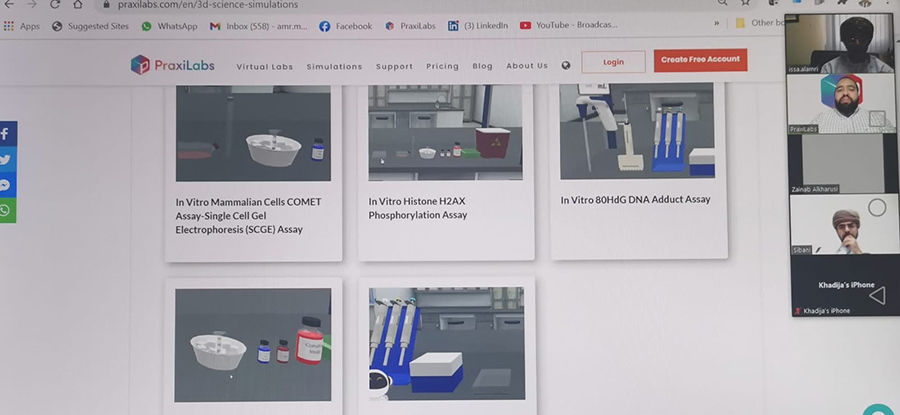Select the PraxiLabs presenter video tile

[x=841, y=104]
